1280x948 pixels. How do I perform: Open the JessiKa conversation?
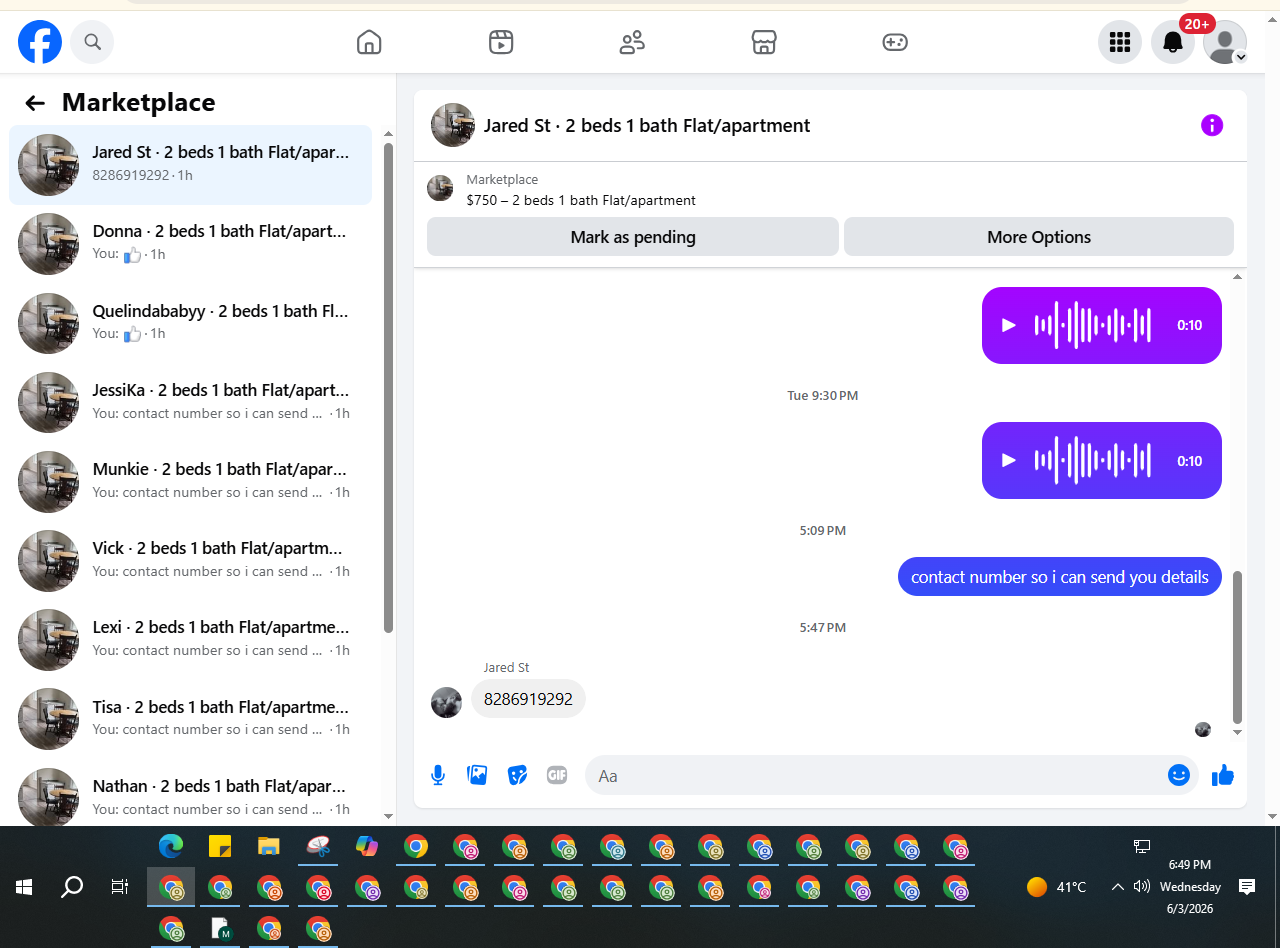[x=190, y=402]
